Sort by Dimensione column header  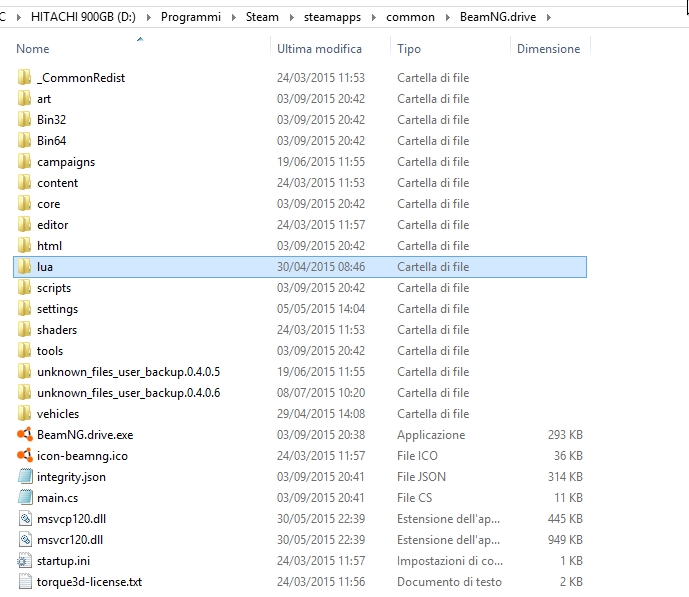point(550,48)
